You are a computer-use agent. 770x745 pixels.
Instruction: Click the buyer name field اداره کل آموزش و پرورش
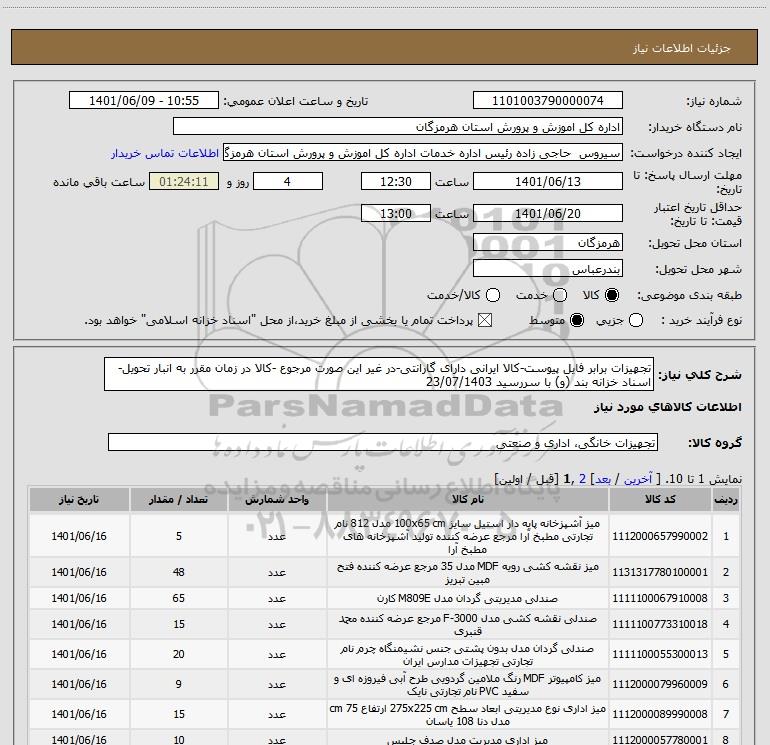398,126
